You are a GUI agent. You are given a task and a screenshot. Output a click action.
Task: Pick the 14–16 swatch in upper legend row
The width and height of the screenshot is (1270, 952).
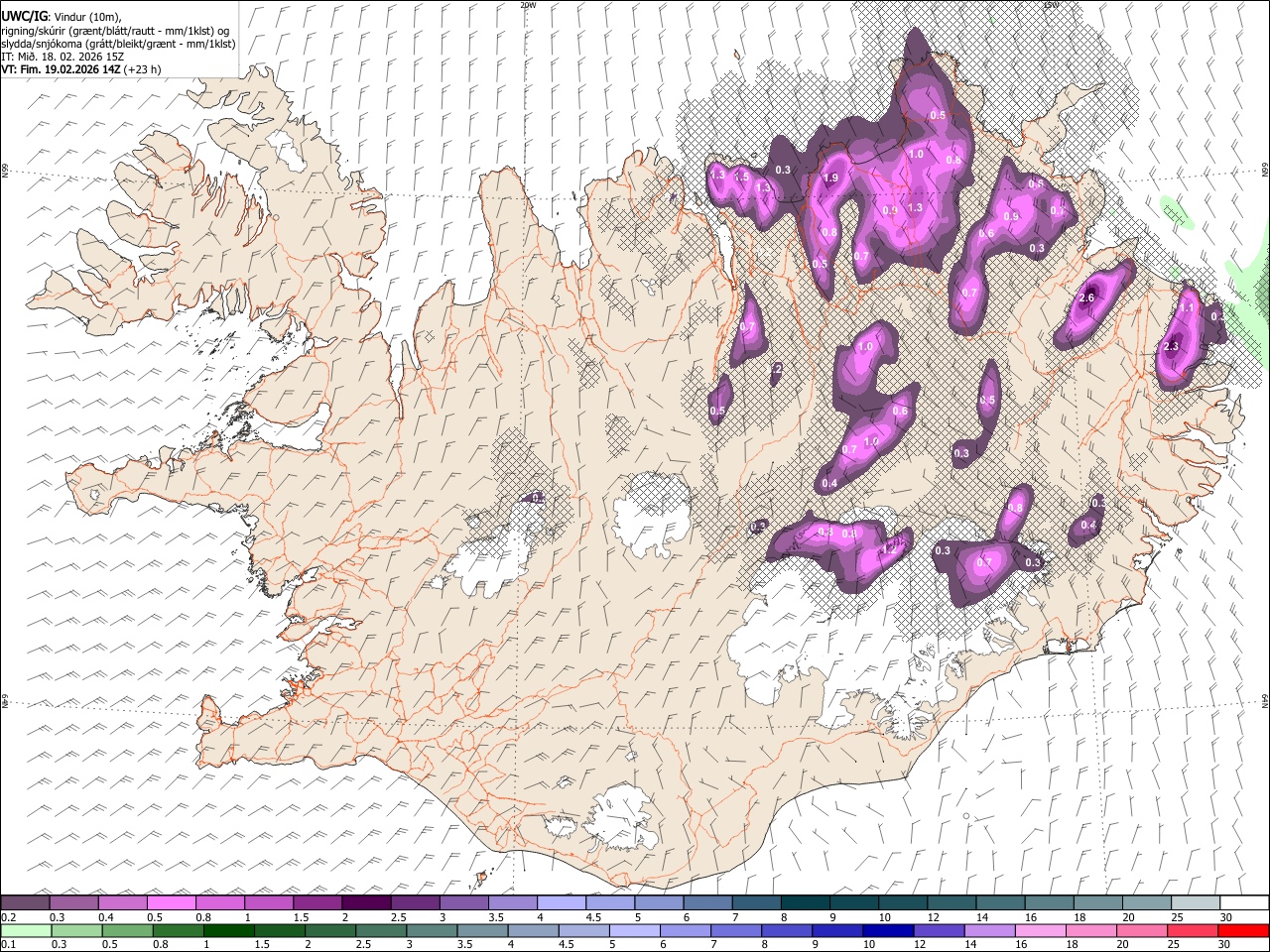pyautogui.click(x=1000, y=903)
